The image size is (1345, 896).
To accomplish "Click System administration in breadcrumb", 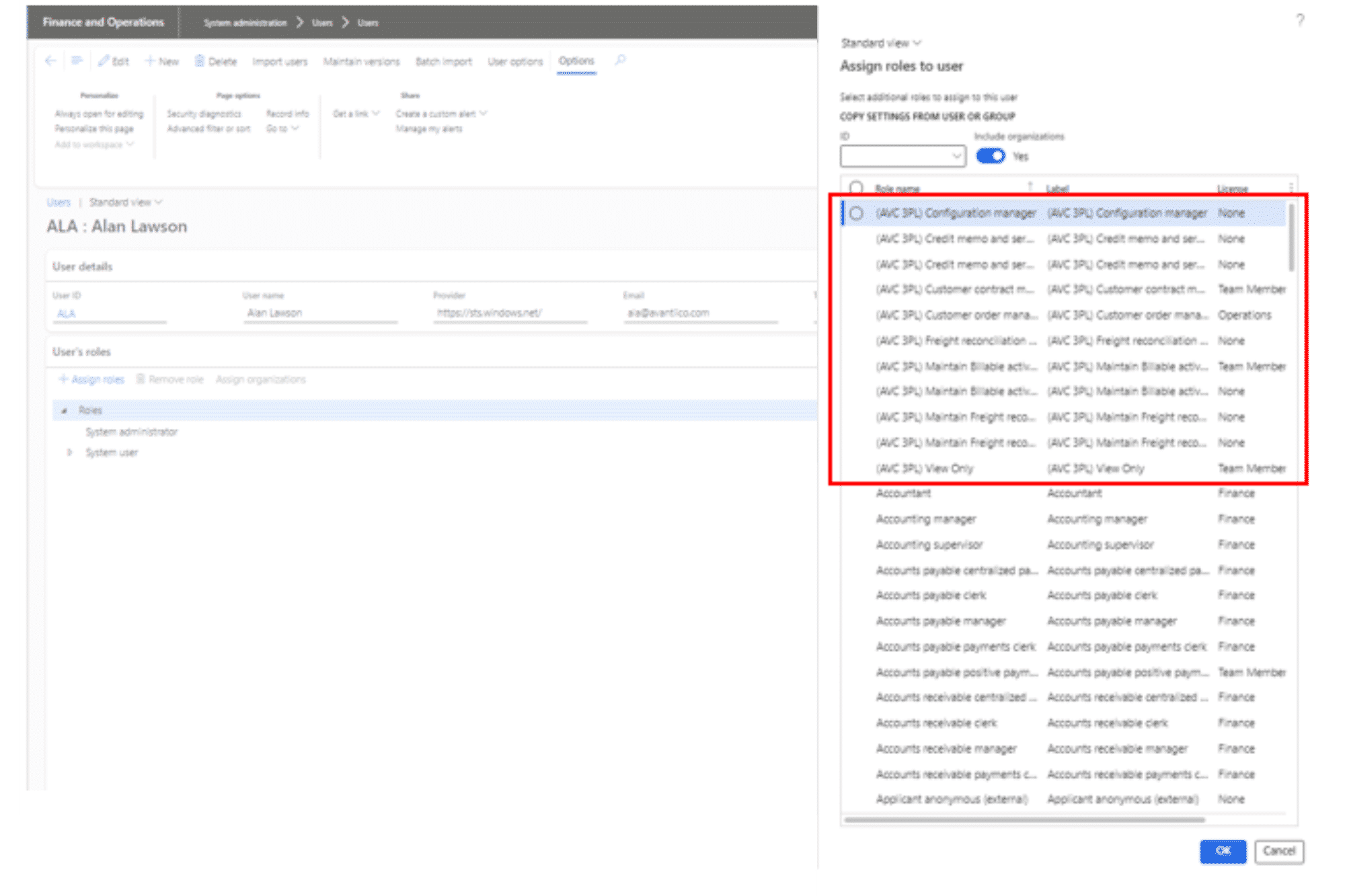I will coord(245,23).
